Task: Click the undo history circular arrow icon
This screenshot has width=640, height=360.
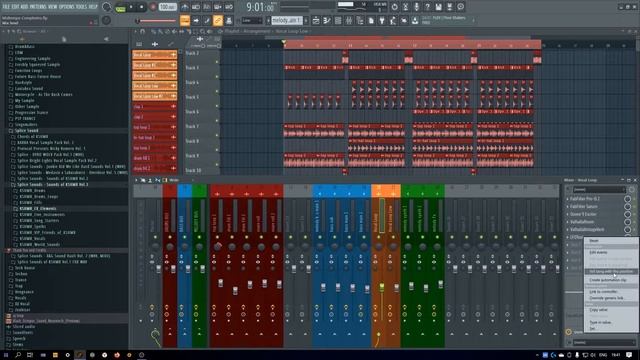Action: [x=394, y=7]
